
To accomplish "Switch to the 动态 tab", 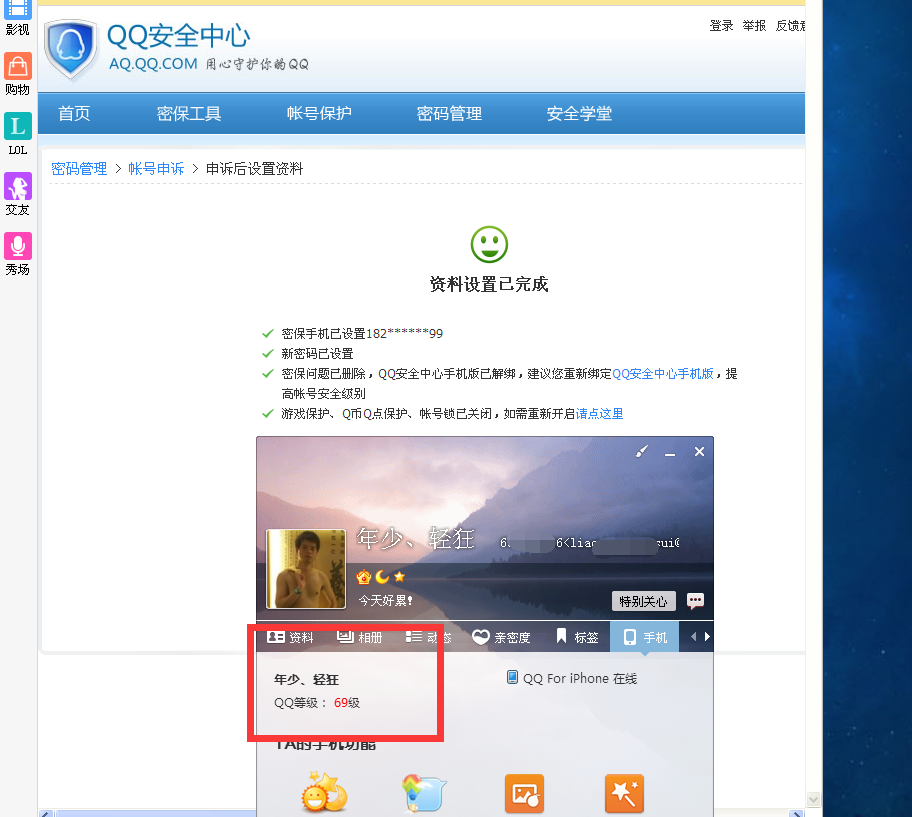I will pos(429,637).
